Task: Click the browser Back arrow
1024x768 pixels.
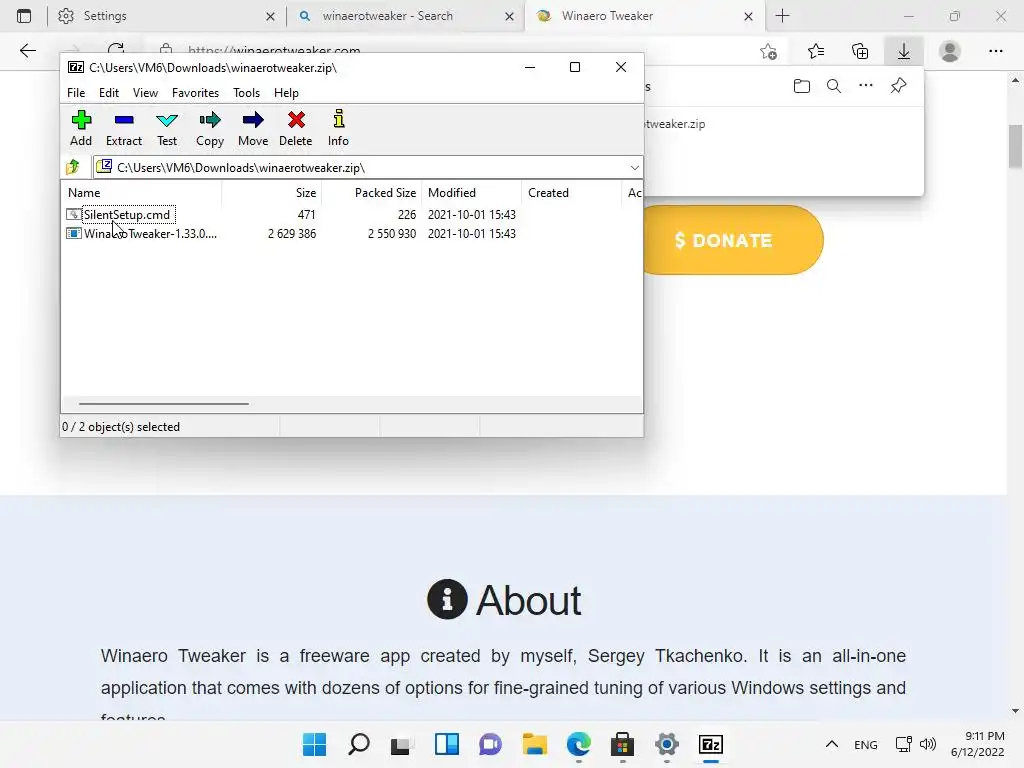Action: 27,51
